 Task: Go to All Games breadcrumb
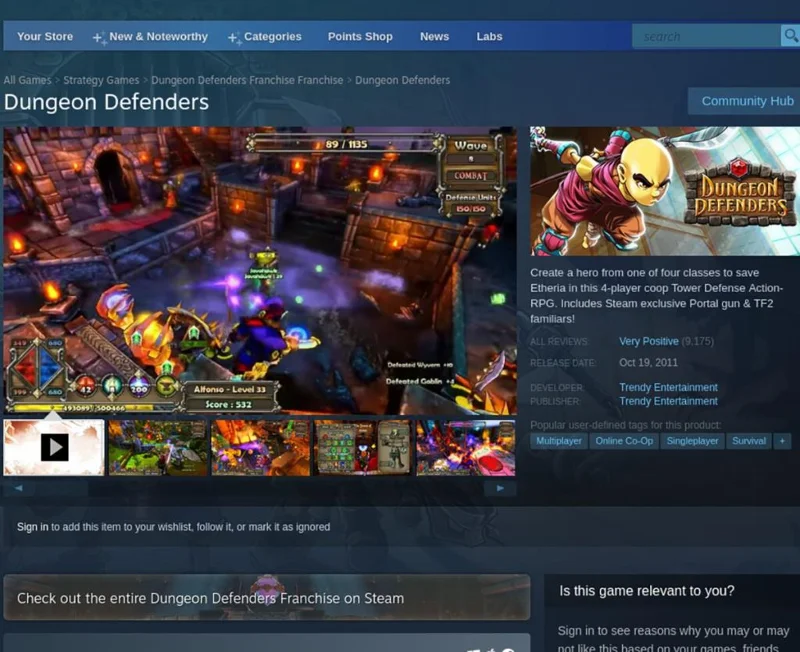pos(27,80)
